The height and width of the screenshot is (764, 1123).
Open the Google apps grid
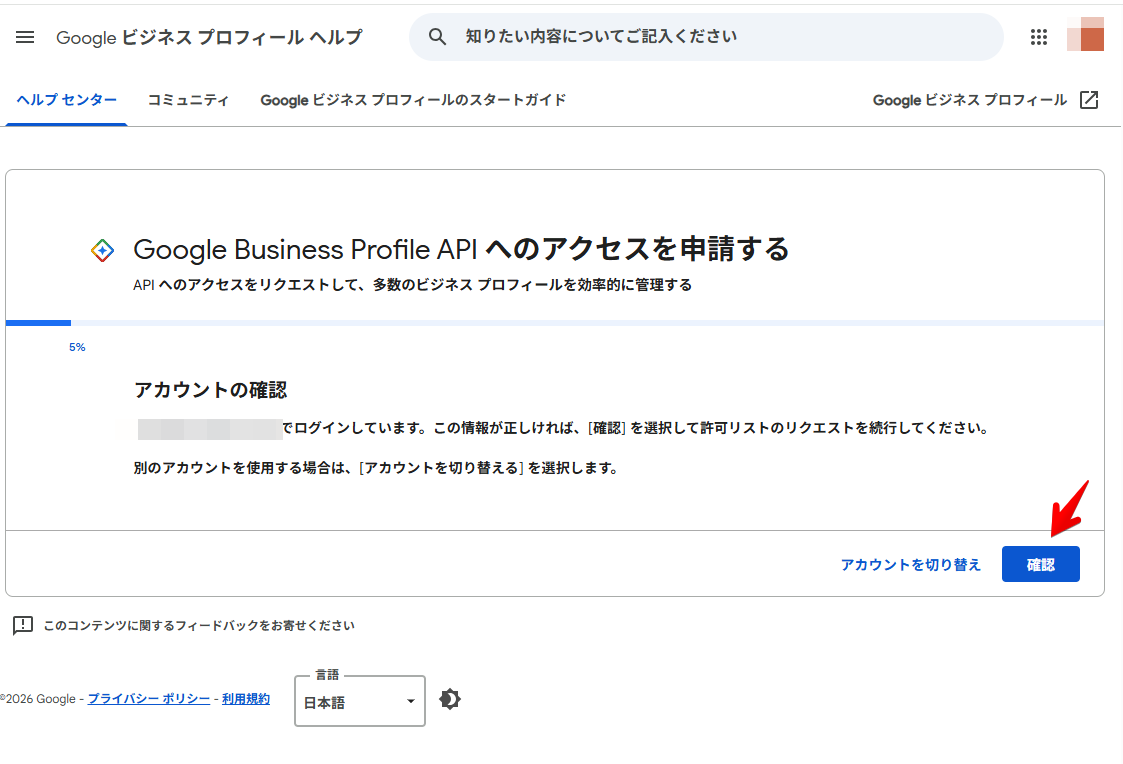click(1038, 37)
